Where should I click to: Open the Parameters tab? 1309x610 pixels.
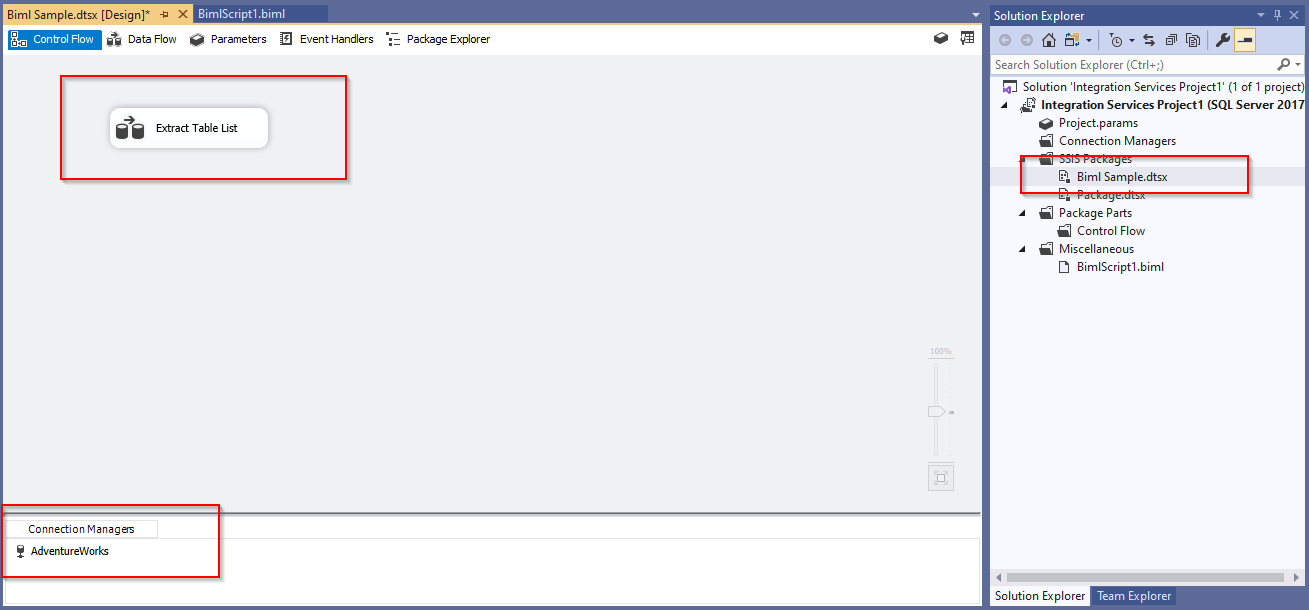228,39
